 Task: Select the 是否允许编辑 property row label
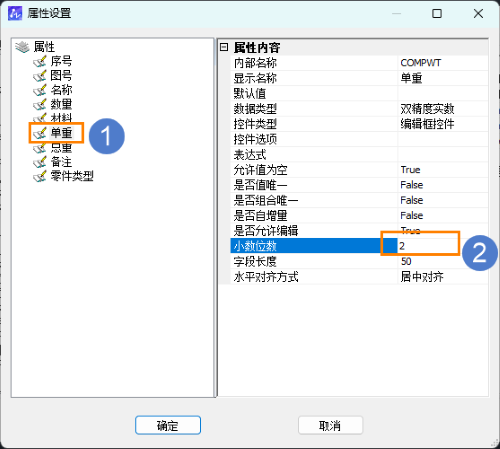point(266,231)
